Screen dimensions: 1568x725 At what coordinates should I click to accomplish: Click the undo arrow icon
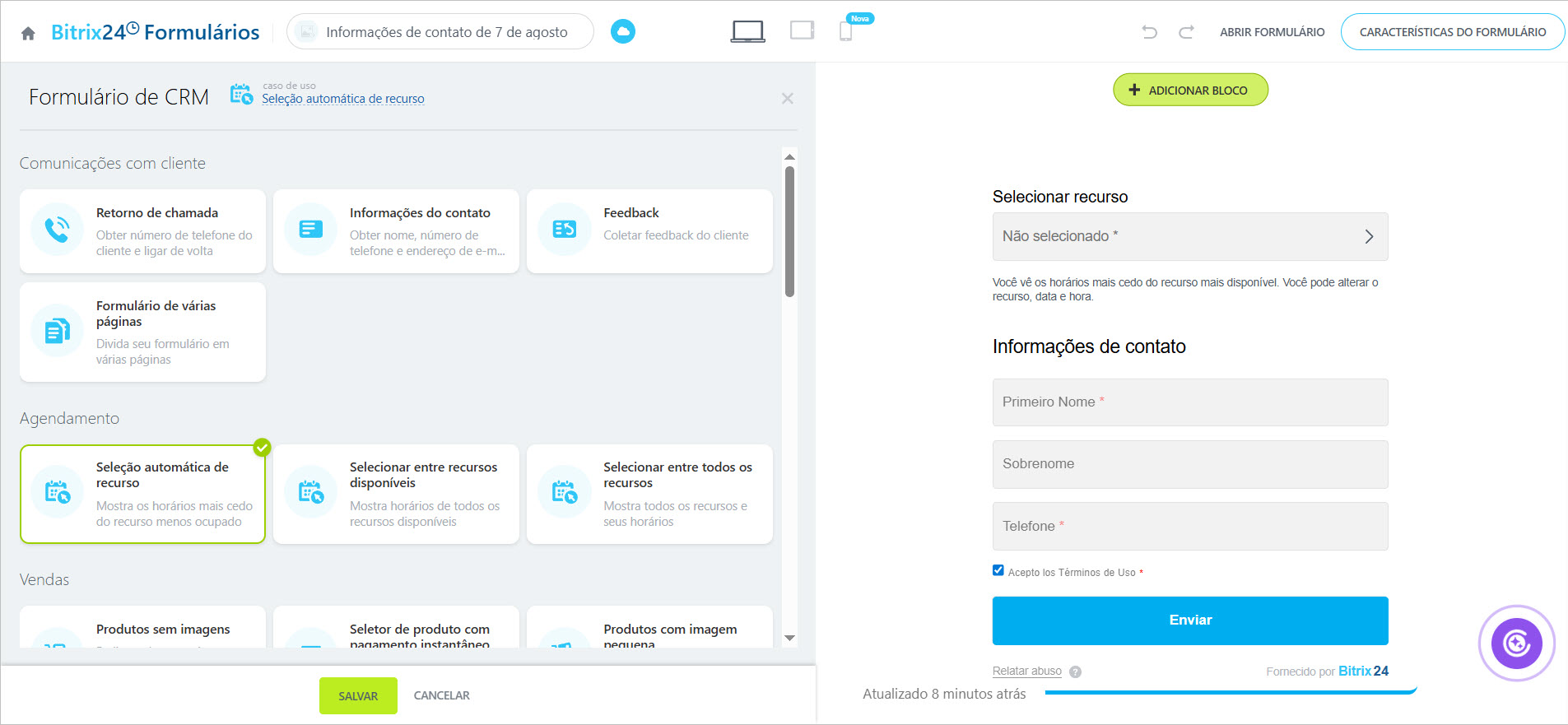pos(1149,32)
